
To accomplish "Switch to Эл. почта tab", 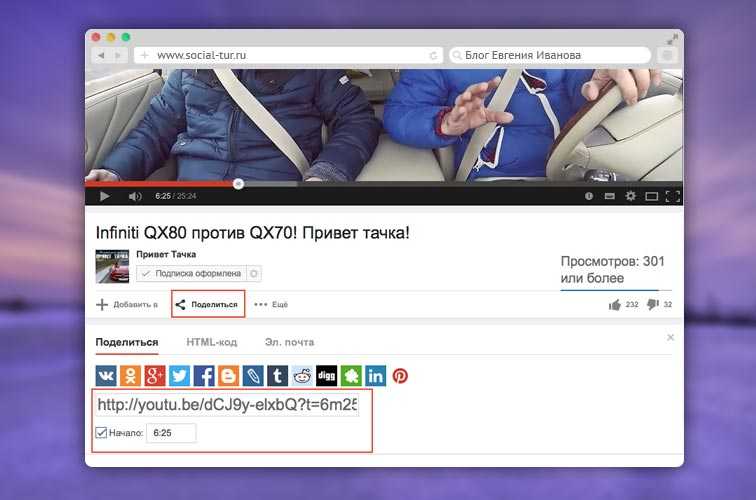I will click(x=289, y=342).
